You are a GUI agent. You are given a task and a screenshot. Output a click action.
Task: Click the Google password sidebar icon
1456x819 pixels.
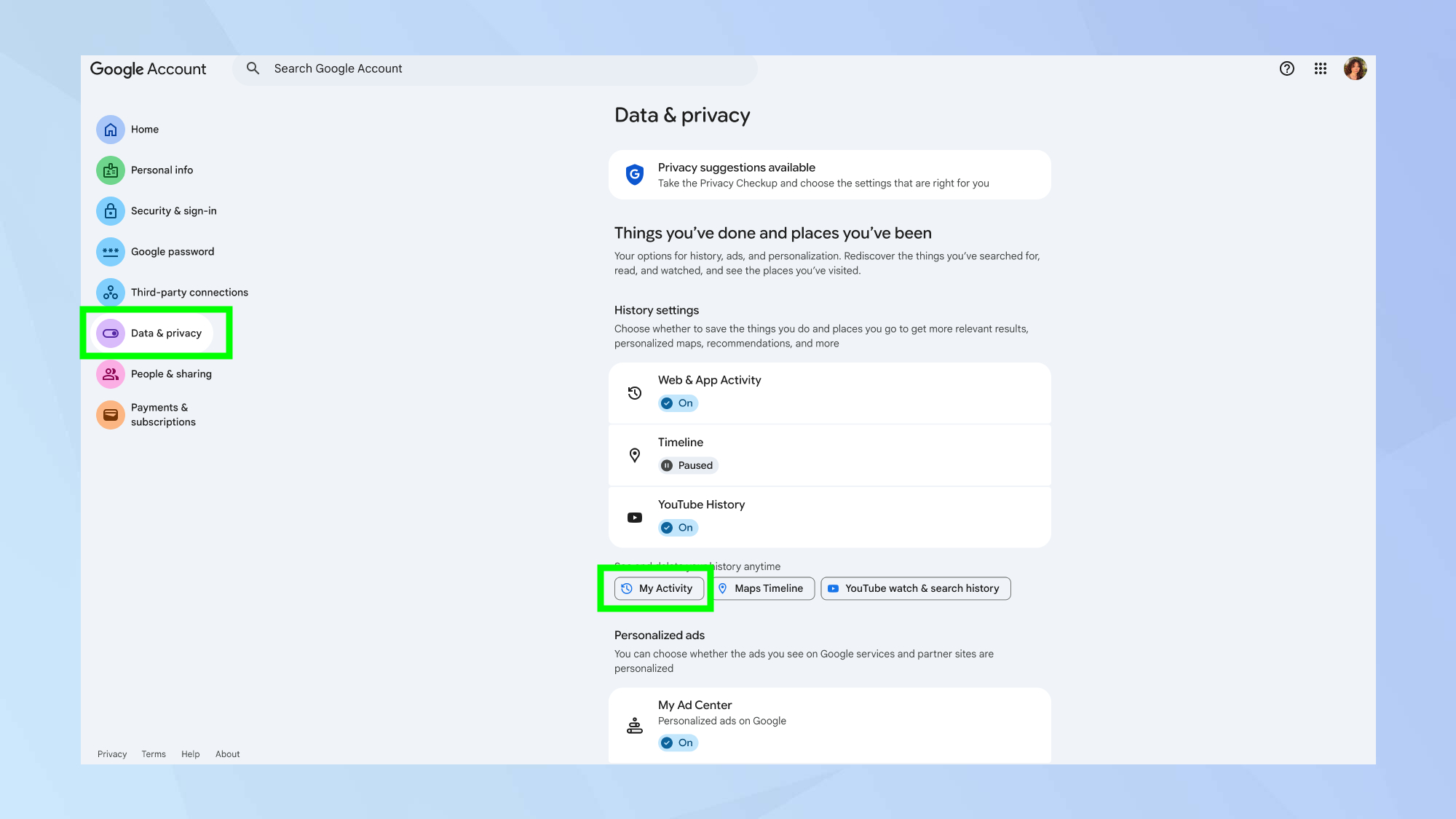pyautogui.click(x=110, y=251)
